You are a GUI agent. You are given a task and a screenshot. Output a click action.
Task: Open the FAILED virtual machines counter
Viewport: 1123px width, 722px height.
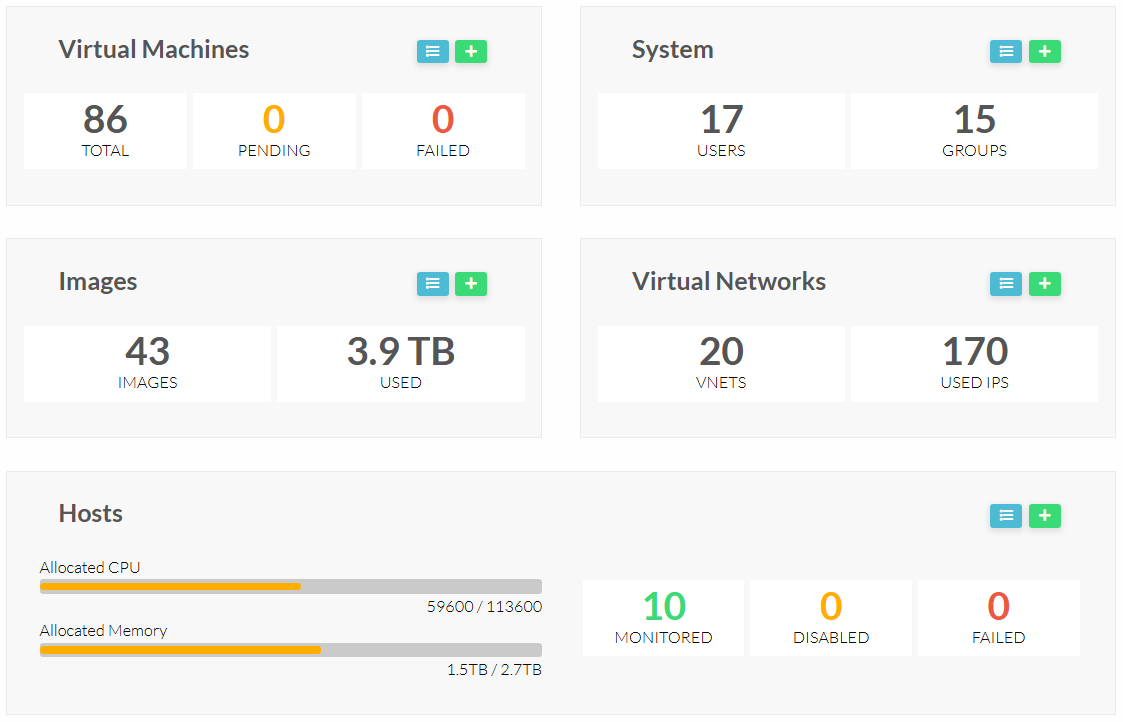[443, 130]
